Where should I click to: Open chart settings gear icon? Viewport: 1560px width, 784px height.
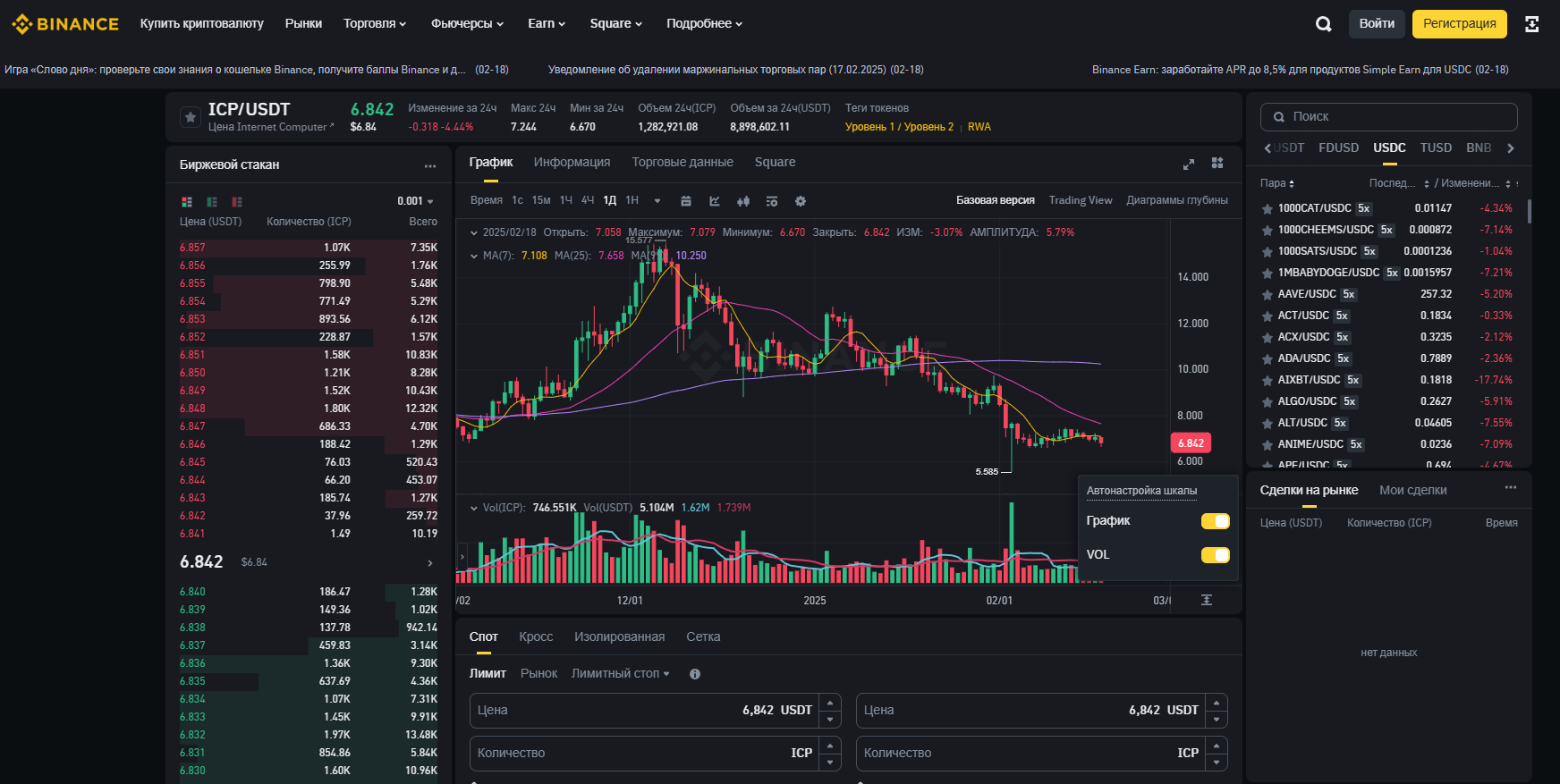(801, 201)
